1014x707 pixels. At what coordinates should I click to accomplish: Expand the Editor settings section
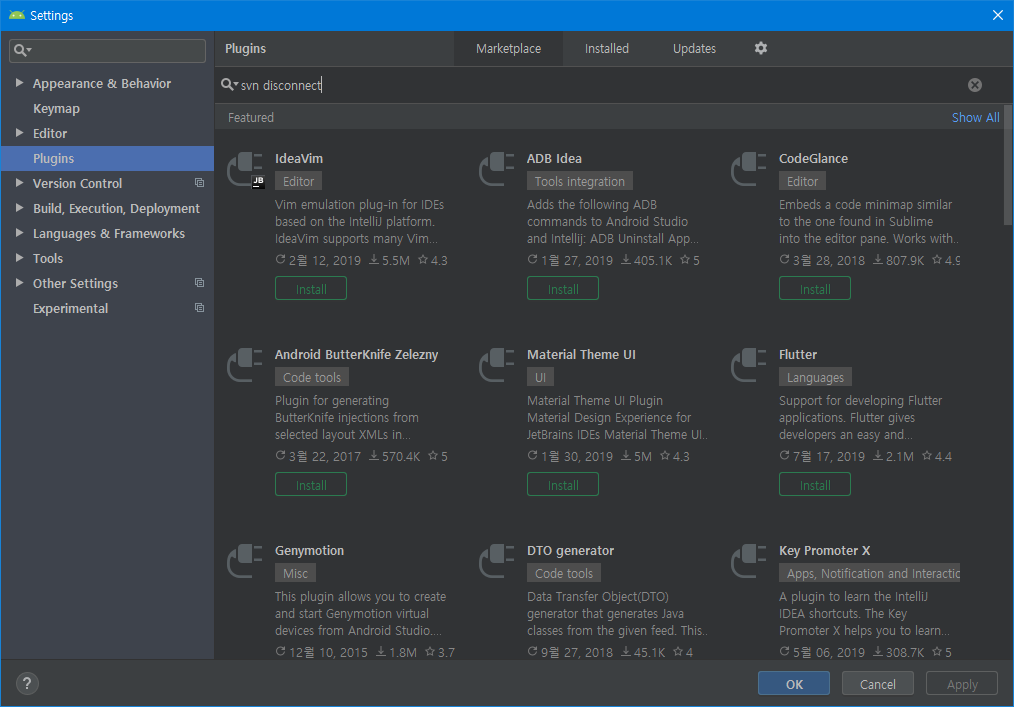[19, 133]
